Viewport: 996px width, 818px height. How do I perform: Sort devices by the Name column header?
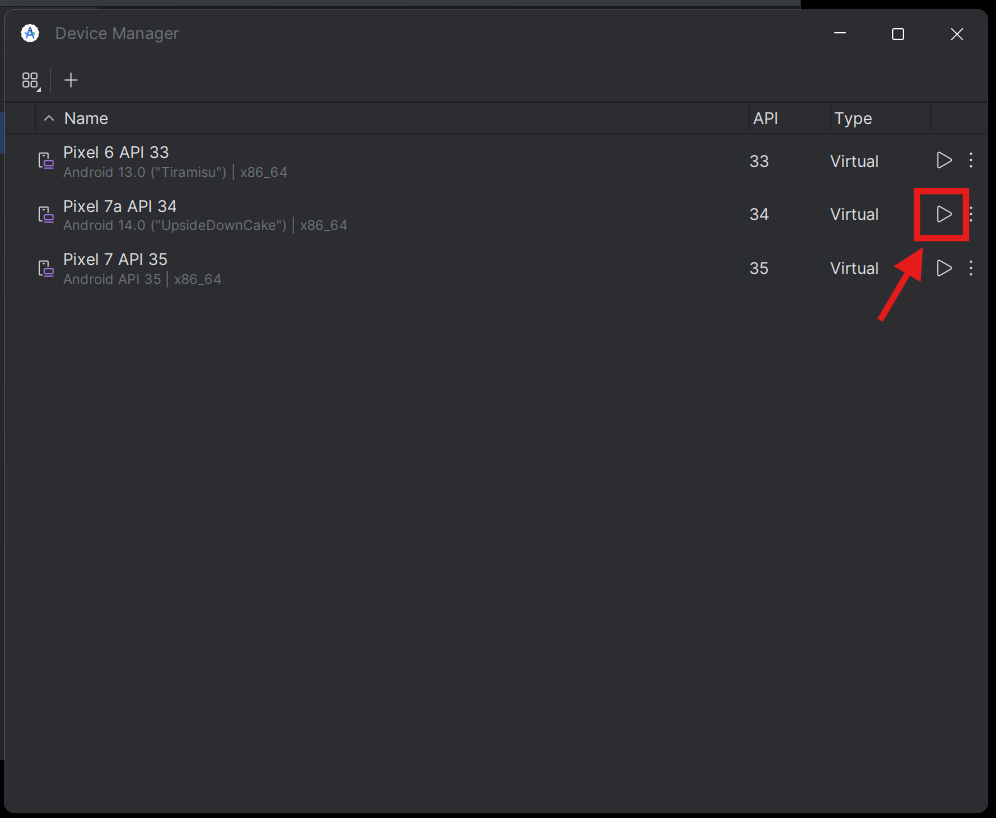(86, 118)
